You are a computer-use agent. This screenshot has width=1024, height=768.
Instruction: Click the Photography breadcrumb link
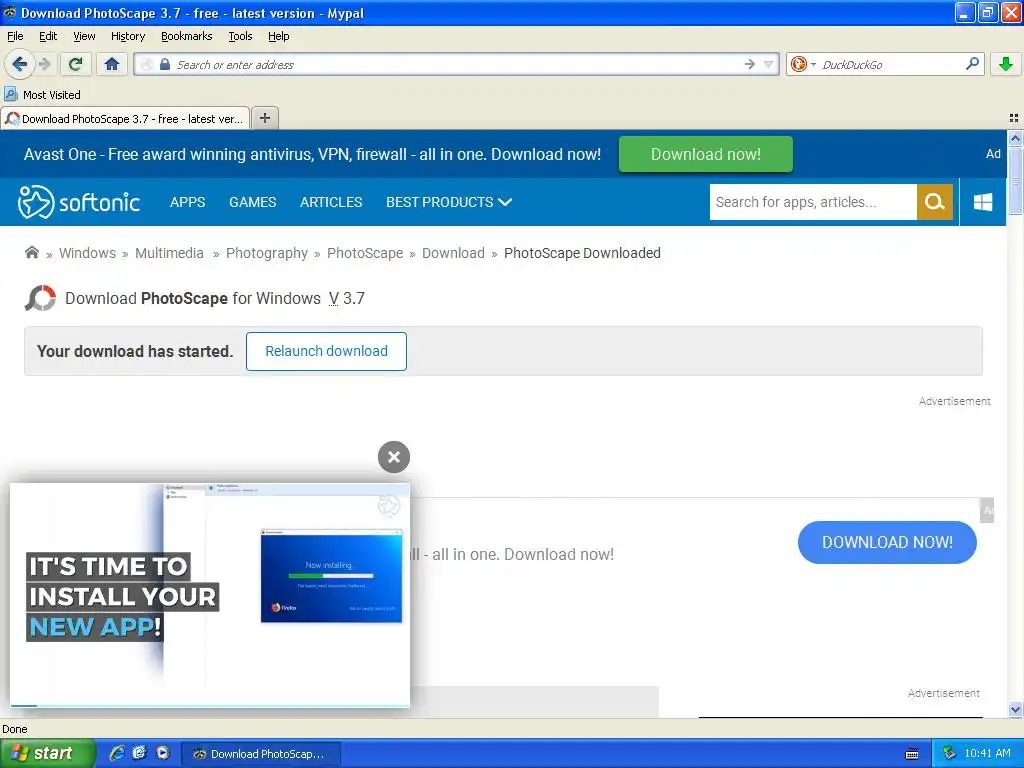(x=266, y=253)
